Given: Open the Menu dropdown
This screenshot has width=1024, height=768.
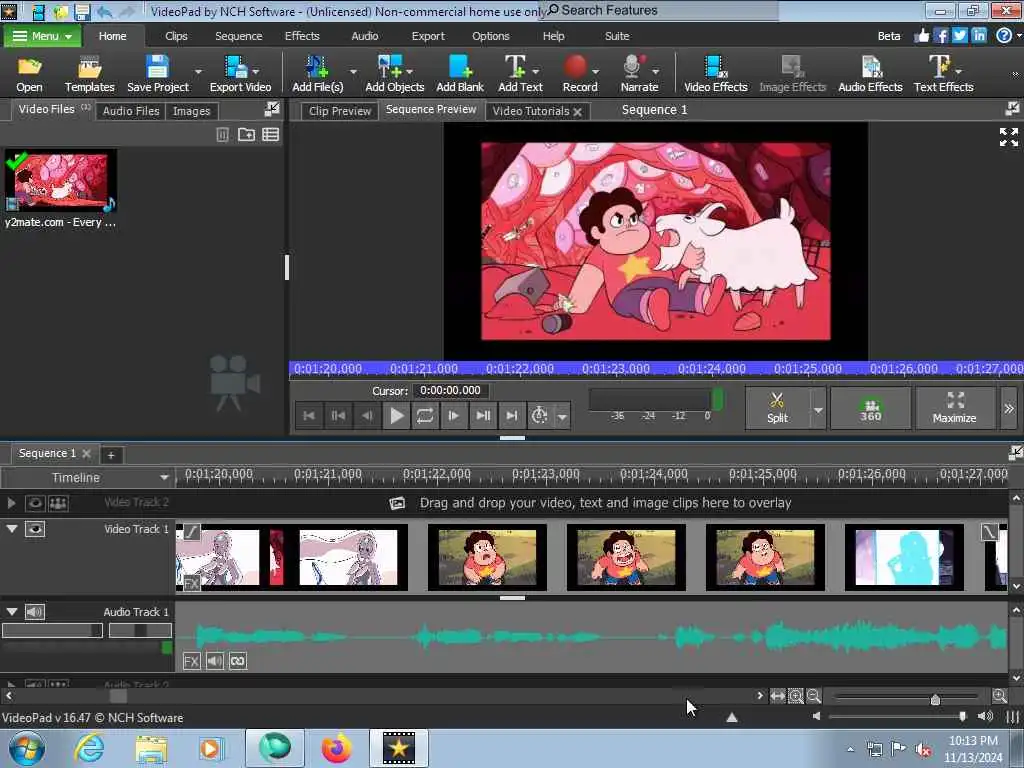Looking at the screenshot, I should 42,36.
